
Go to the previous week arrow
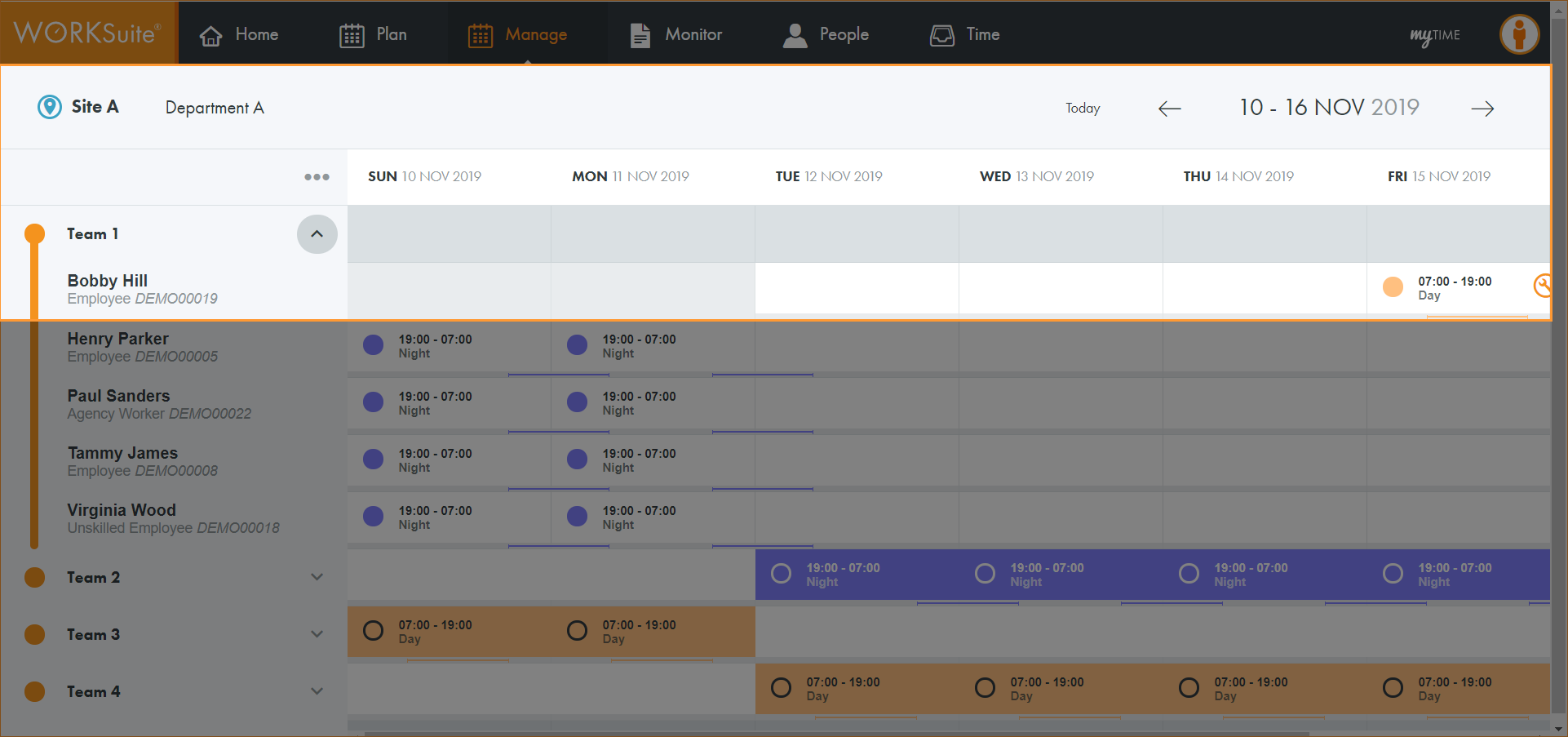tap(1169, 109)
